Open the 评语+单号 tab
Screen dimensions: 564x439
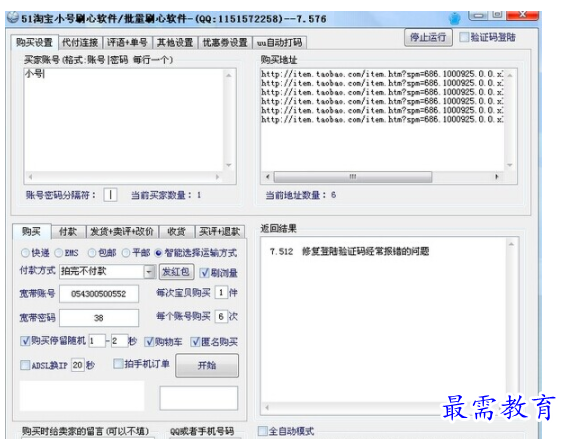click(x=127, y=43)
